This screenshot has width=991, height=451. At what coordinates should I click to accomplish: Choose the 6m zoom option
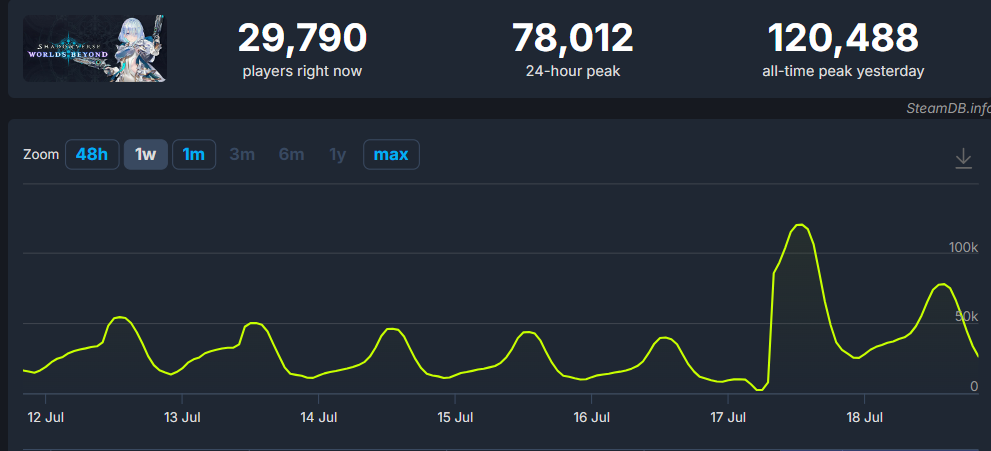click(291, 155)
